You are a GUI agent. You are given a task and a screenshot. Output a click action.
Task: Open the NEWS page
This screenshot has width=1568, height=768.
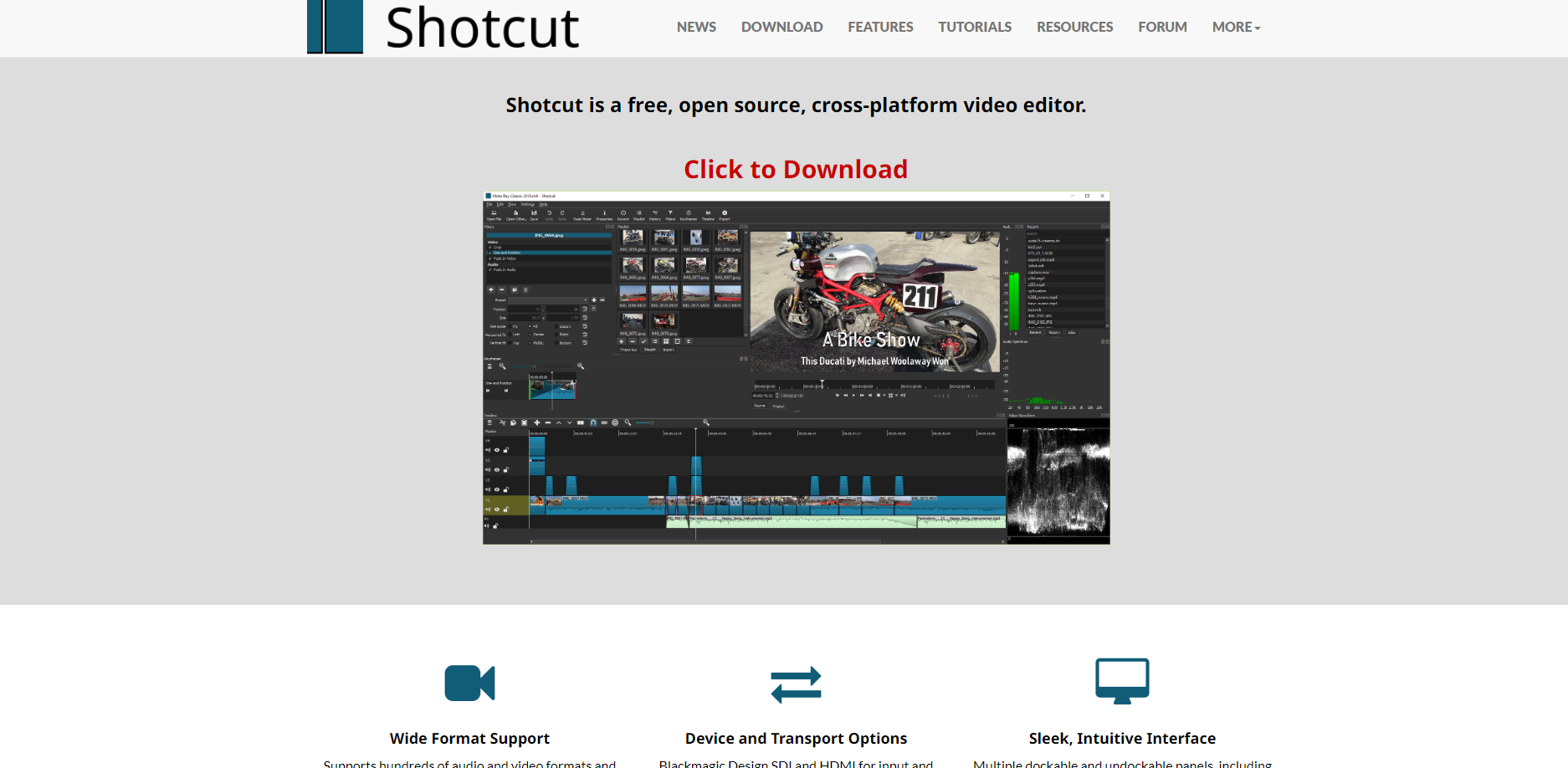[696, 27]
